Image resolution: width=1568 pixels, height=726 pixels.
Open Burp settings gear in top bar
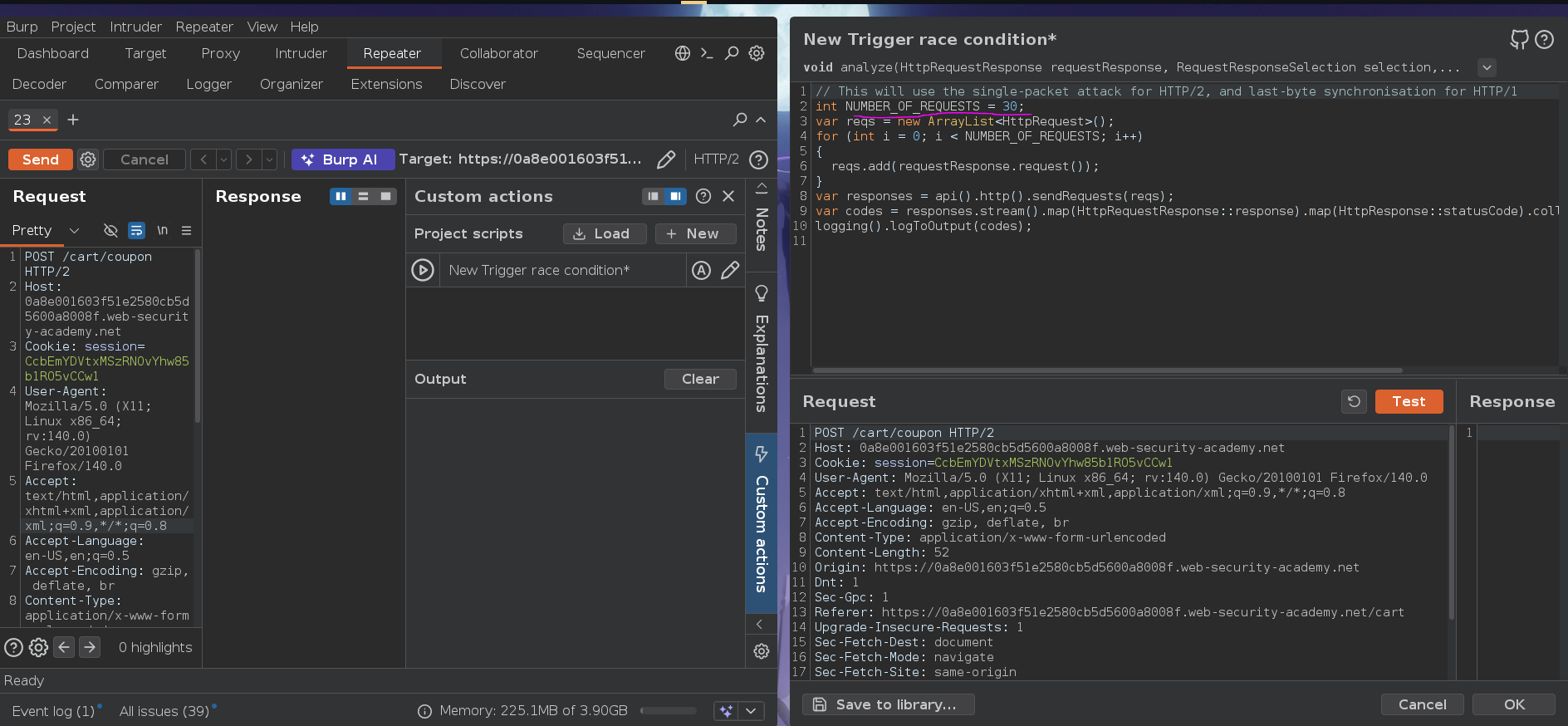757,53
